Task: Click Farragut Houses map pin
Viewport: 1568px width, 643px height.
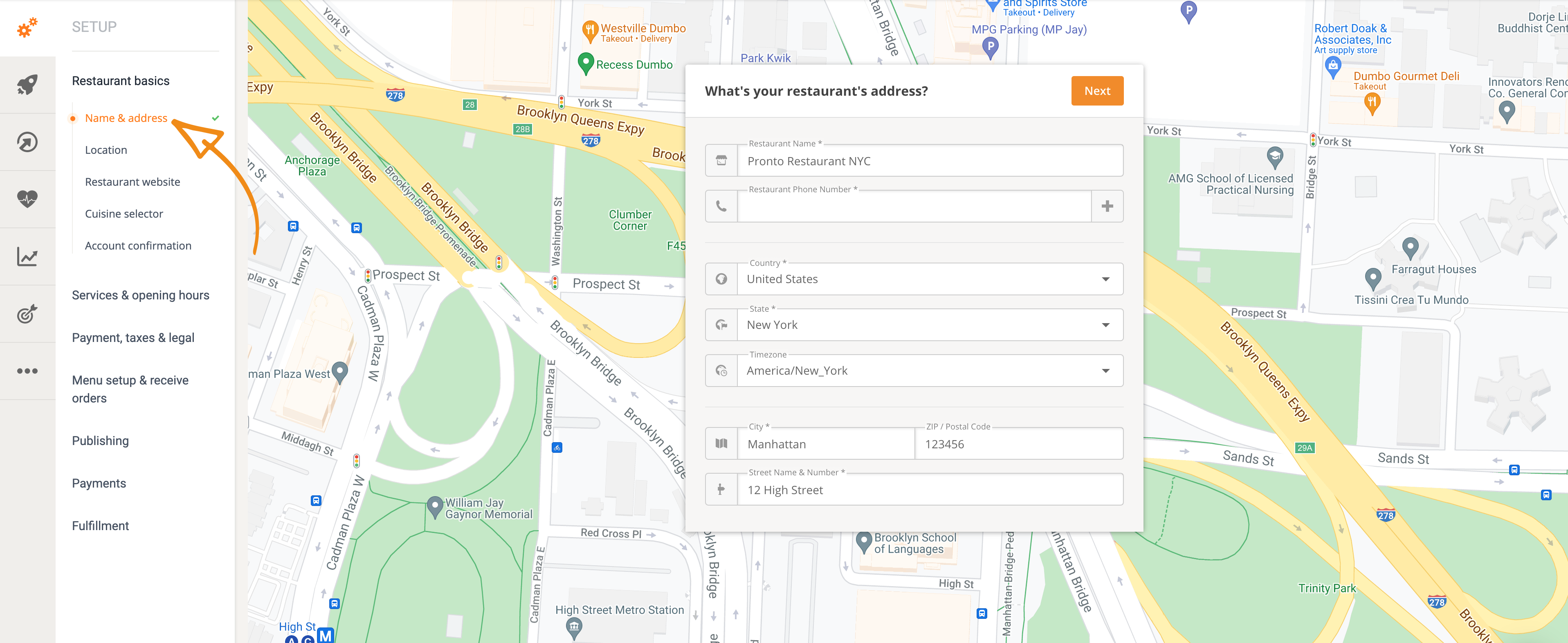Action: tap(1411, 248)
